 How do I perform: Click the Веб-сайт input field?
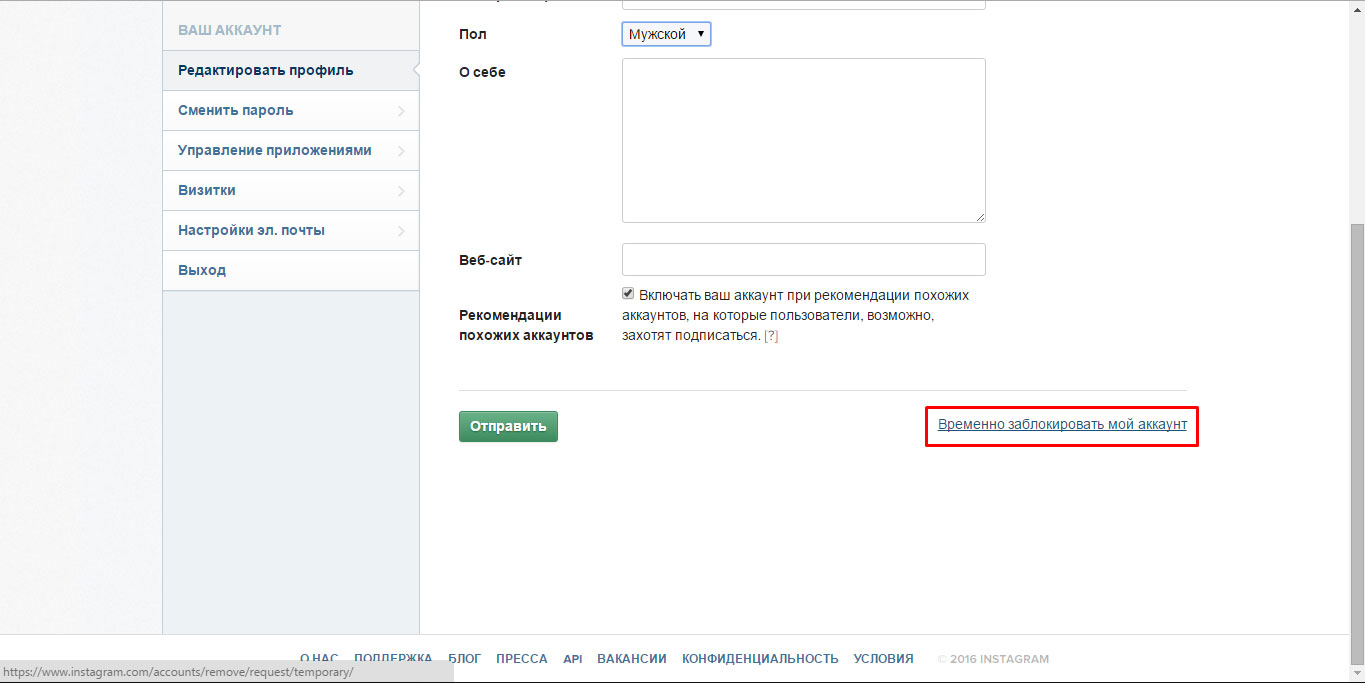[803, 259]
